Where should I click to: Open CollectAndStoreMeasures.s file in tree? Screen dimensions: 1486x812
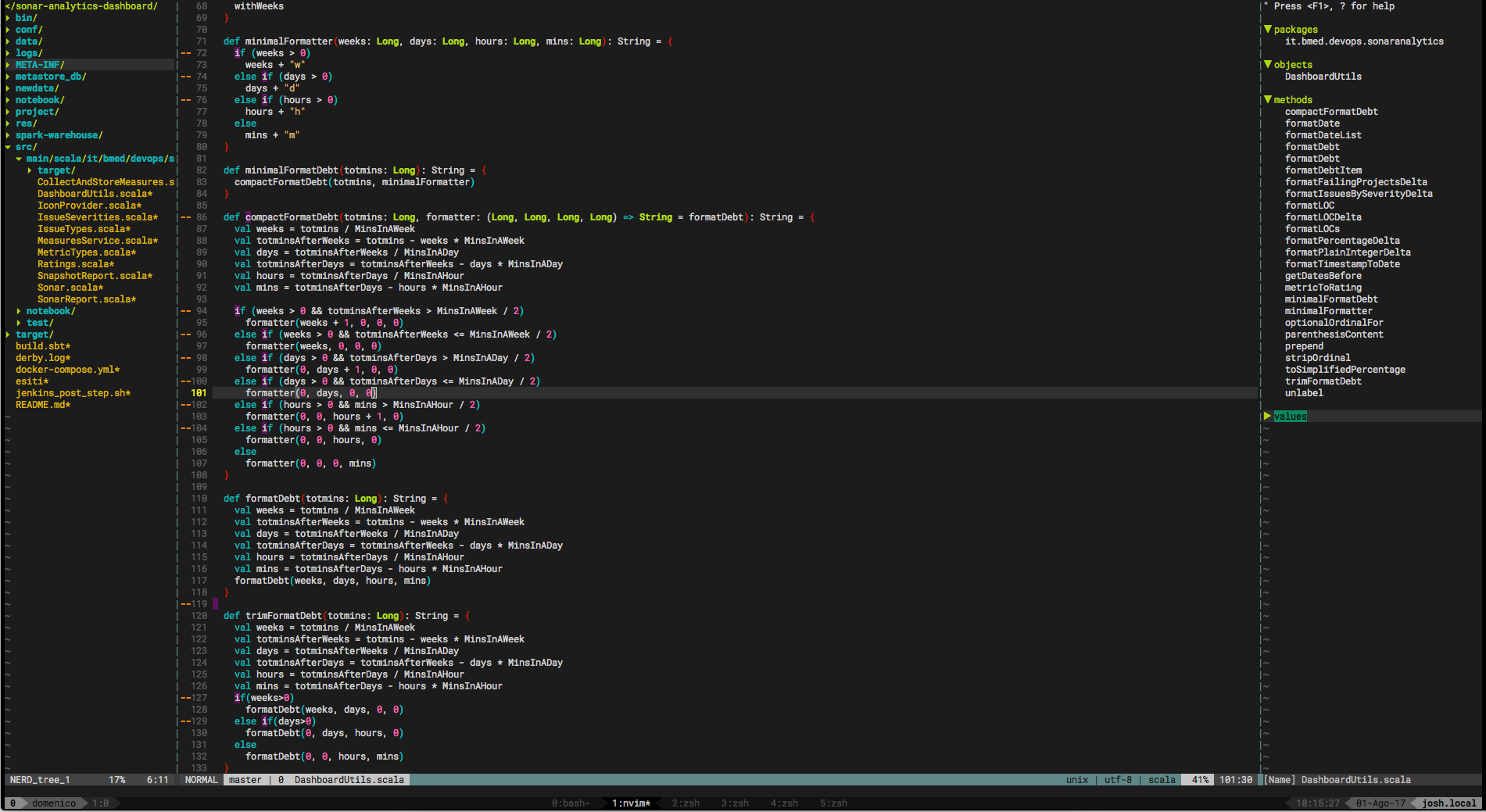pos(106,182)
